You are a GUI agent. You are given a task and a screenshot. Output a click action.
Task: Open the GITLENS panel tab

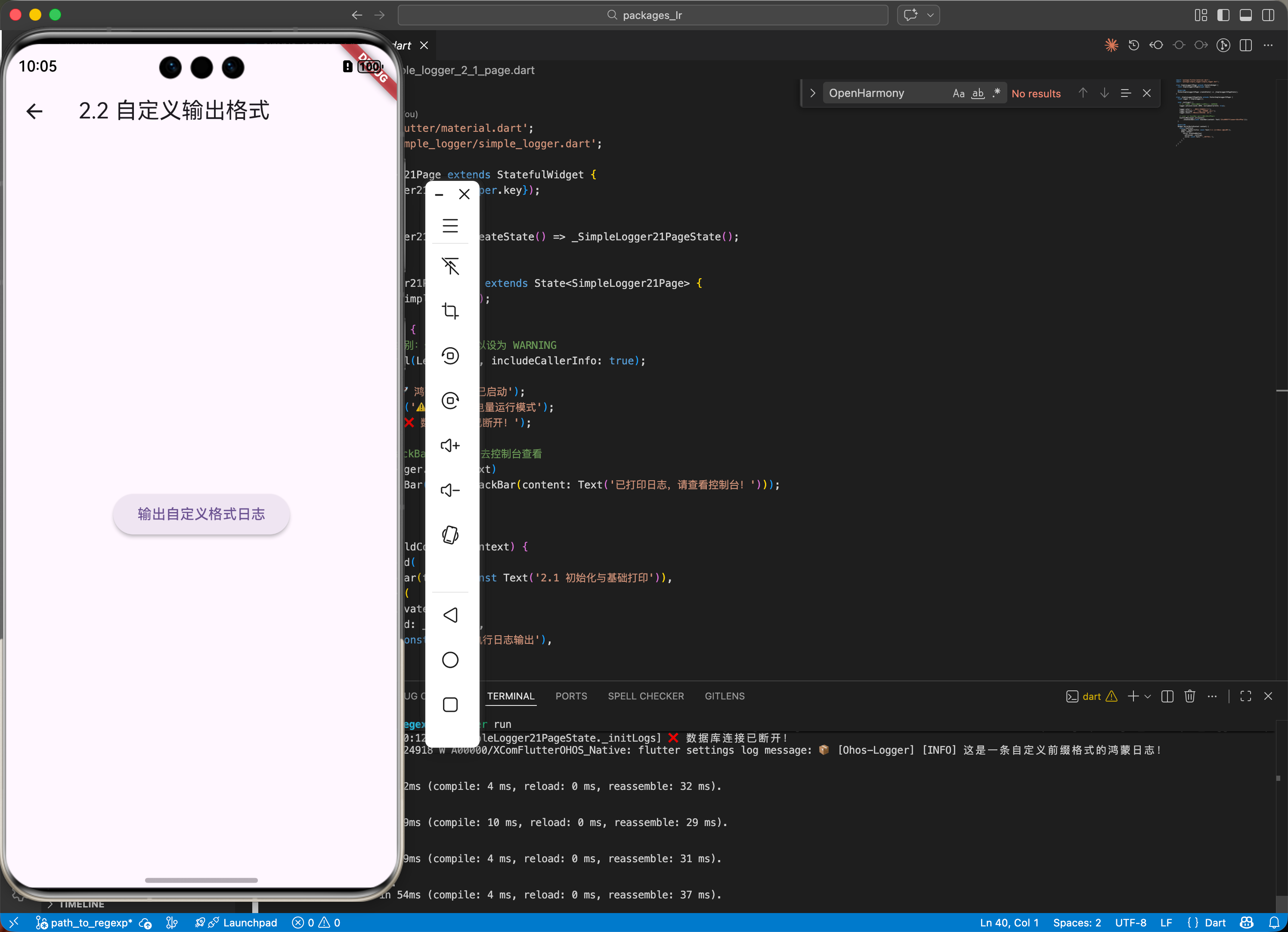[724, 696]
